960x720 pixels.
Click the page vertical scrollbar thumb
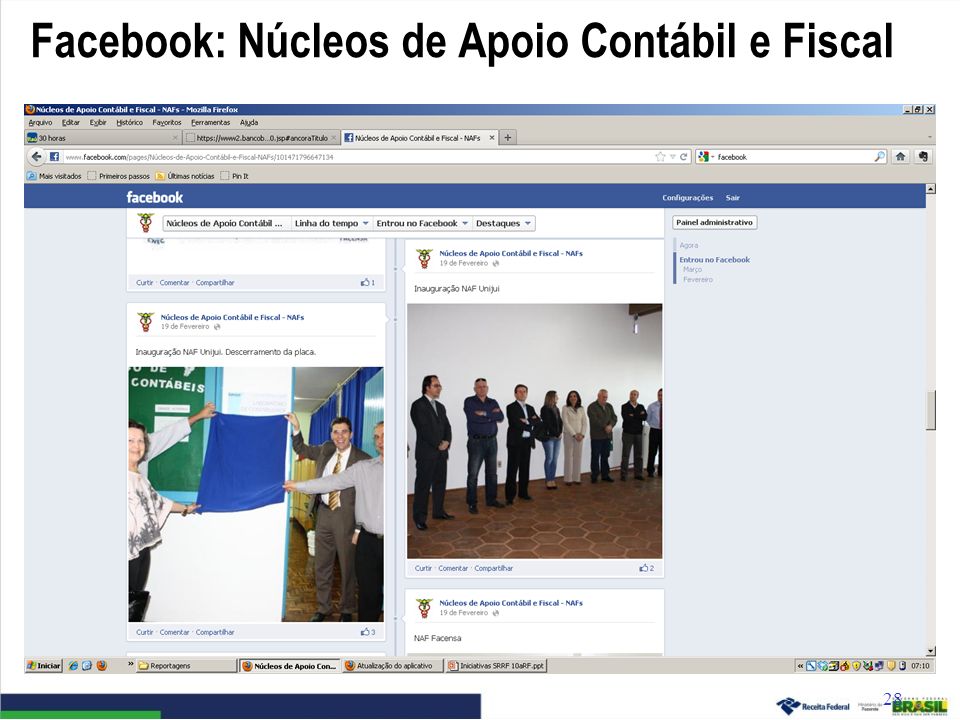pos(931,410)
